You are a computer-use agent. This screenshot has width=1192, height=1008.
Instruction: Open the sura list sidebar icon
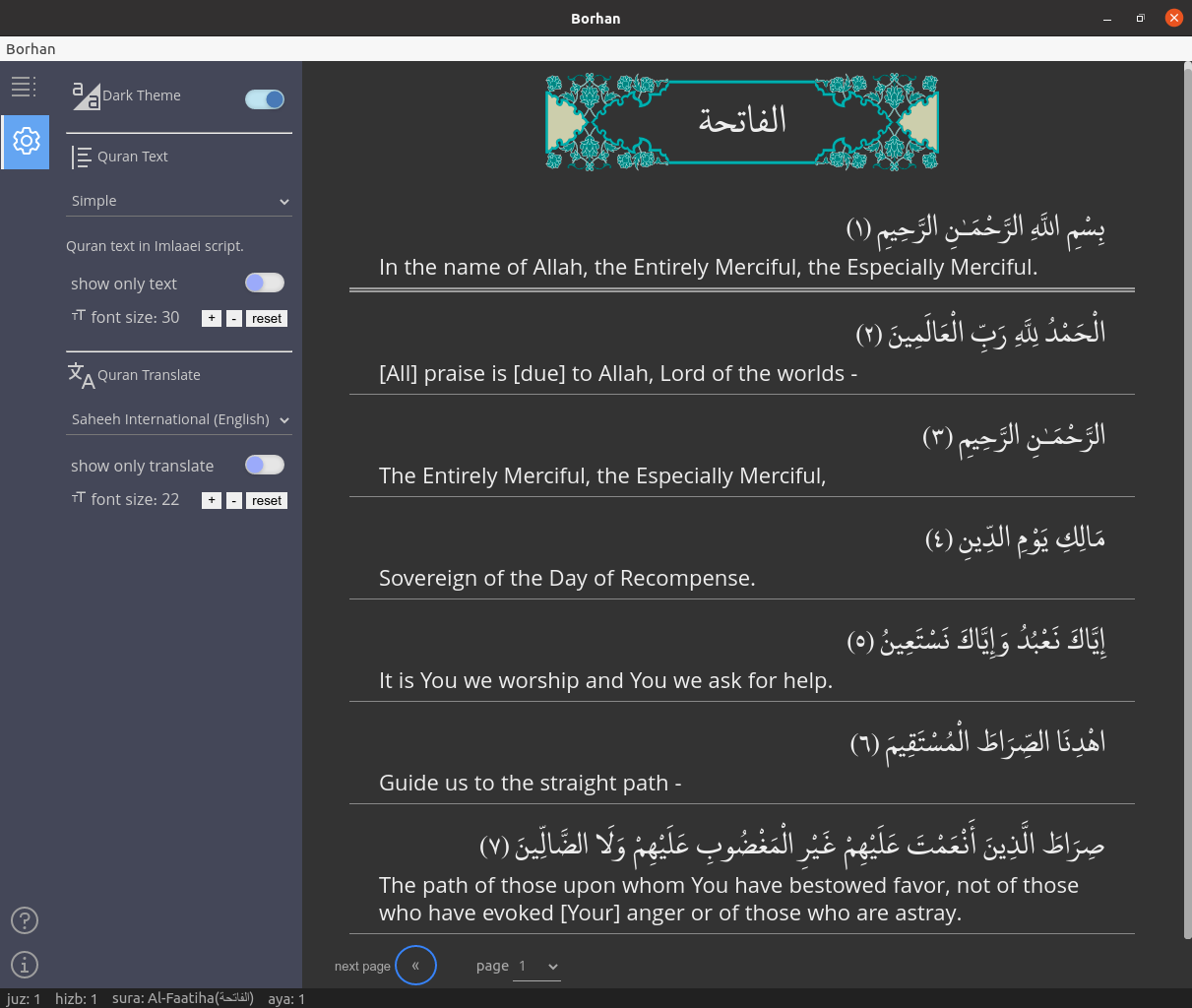(x=24, y=87)
